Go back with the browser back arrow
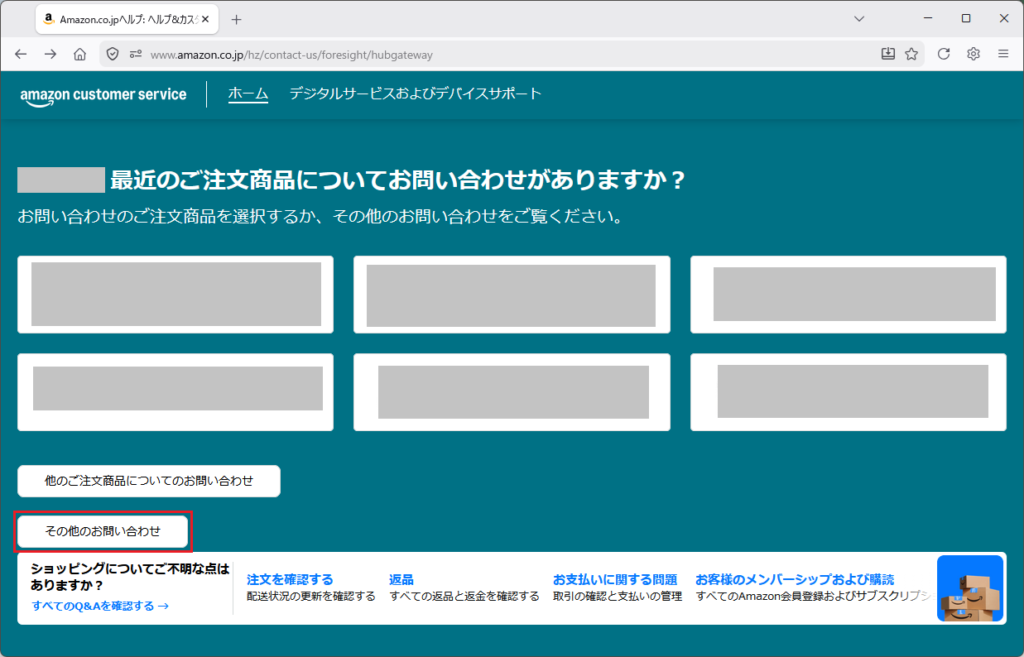Image resolution: width=1024 pixels, height=657 pixels. pos(21,54)
